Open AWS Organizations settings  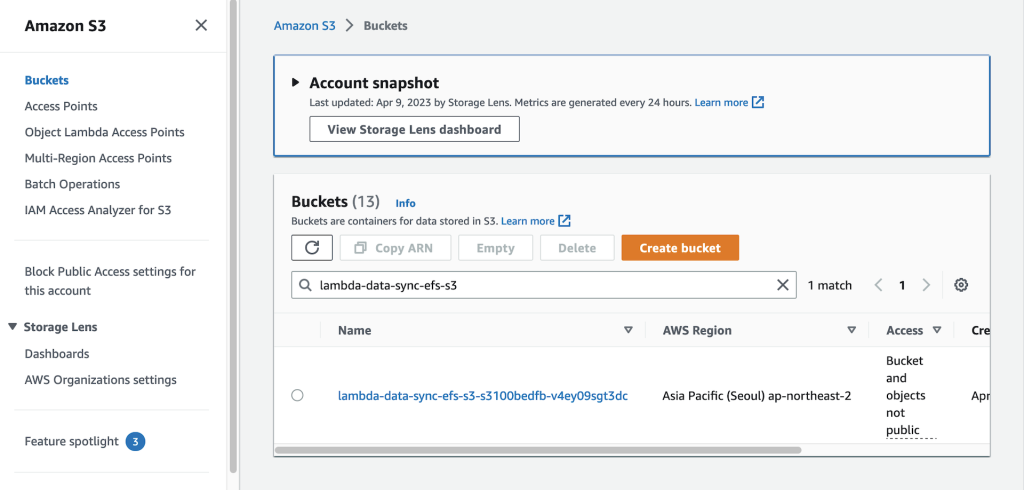click(x=101, y=380)
